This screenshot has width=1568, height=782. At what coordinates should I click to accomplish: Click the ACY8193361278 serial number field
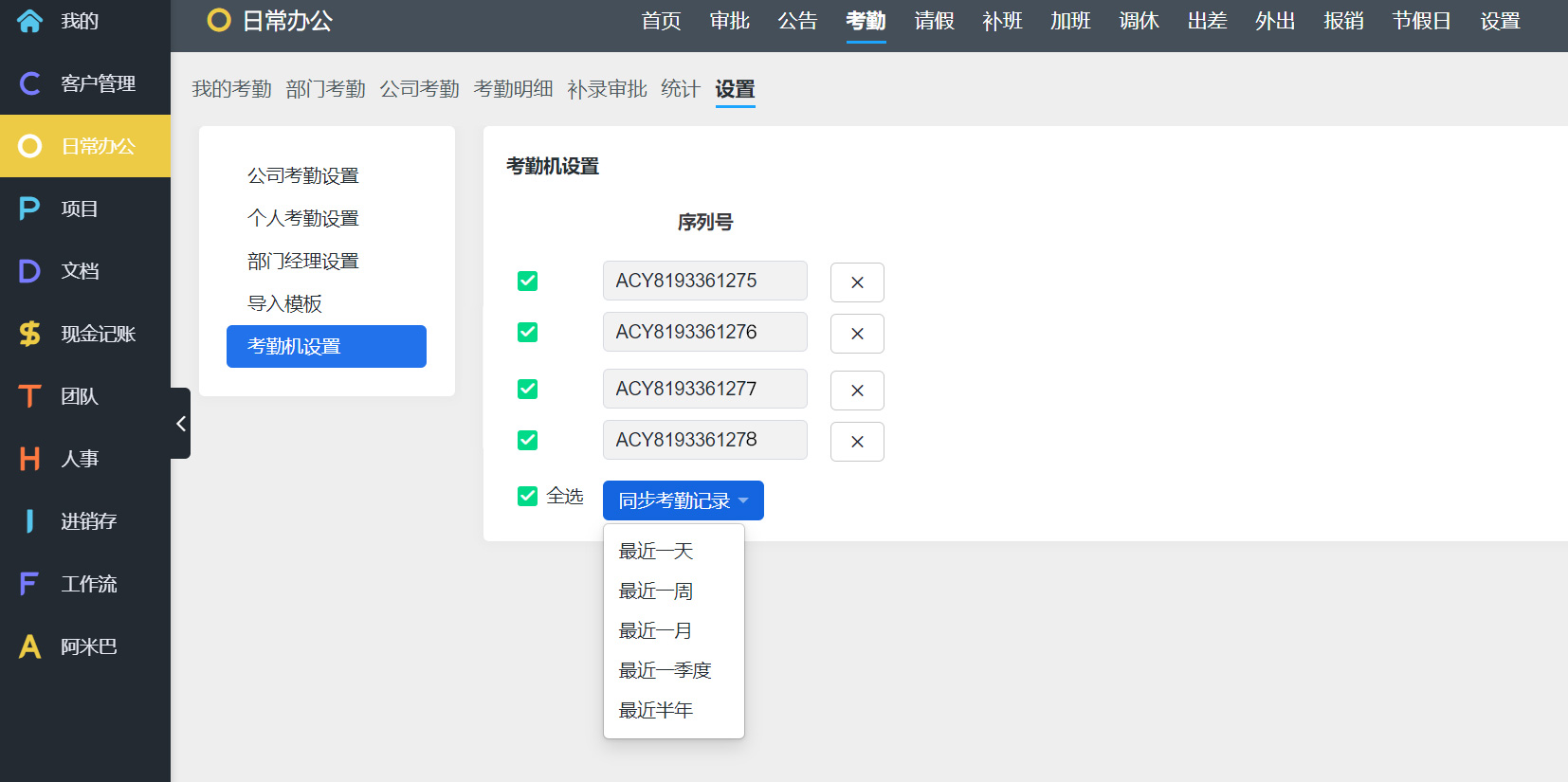(704, 440)
